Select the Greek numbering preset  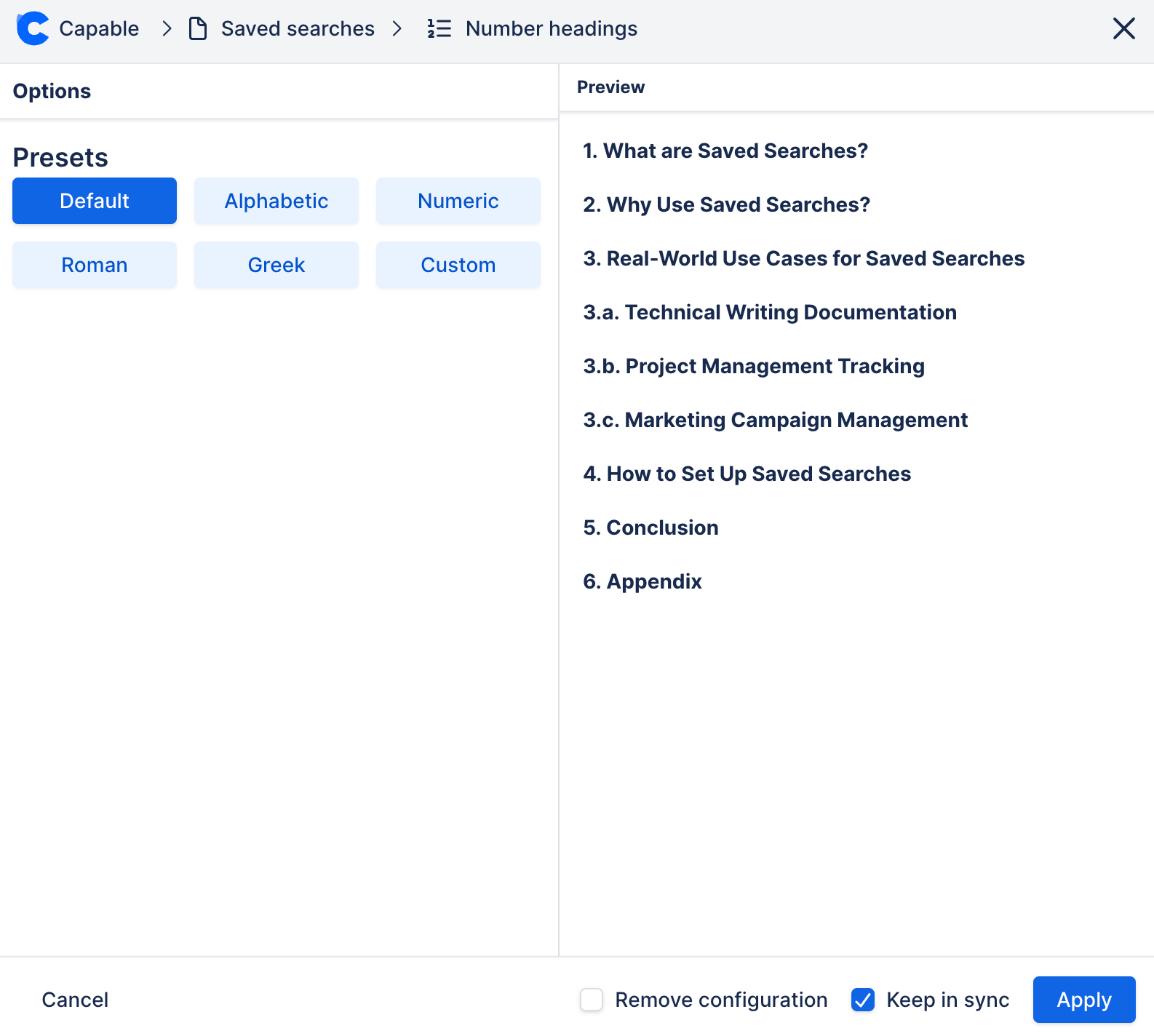(x=276, y=265)
